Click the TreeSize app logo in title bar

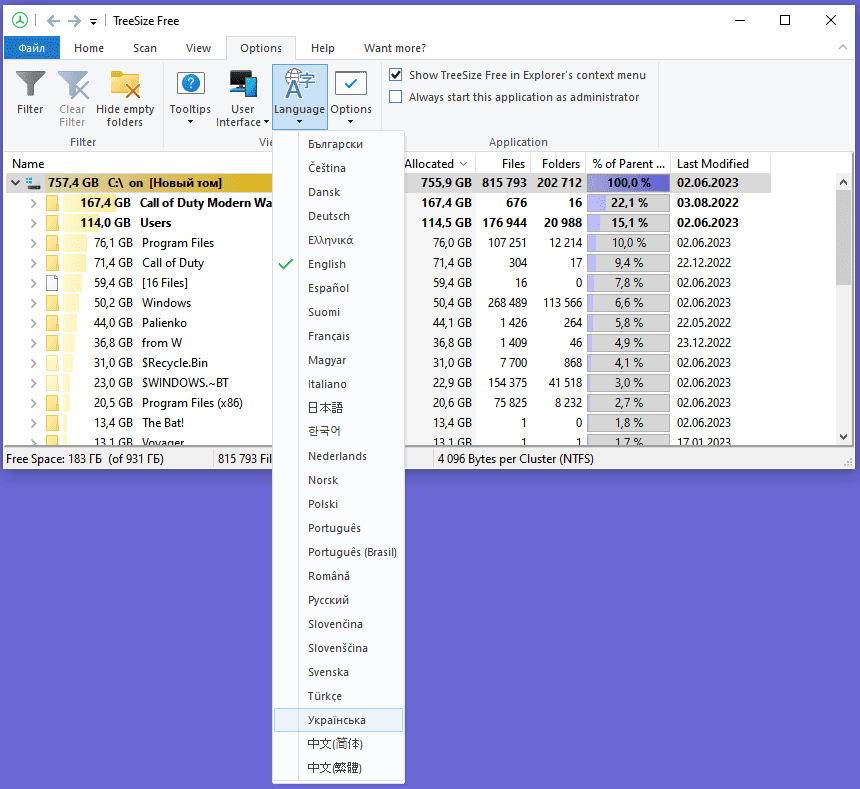tap(20, 20)
